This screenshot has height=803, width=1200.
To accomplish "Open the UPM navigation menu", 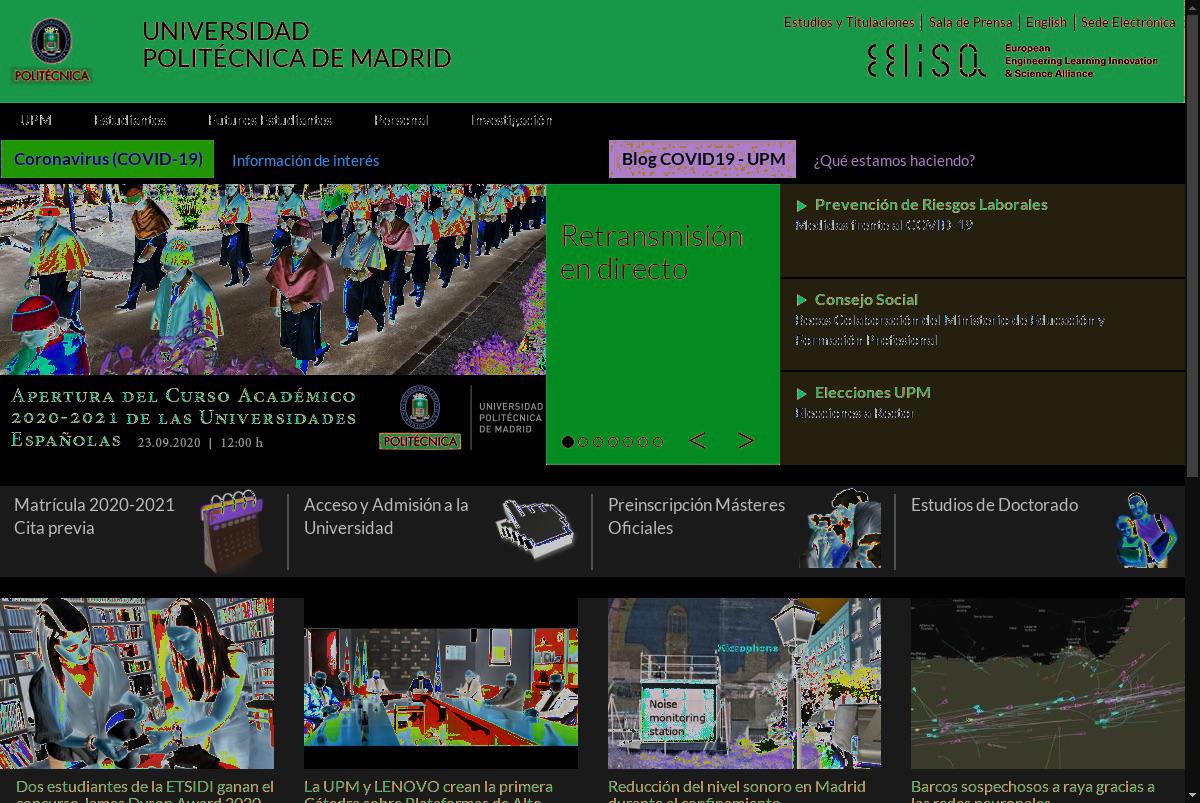I will tap(36, 120).
